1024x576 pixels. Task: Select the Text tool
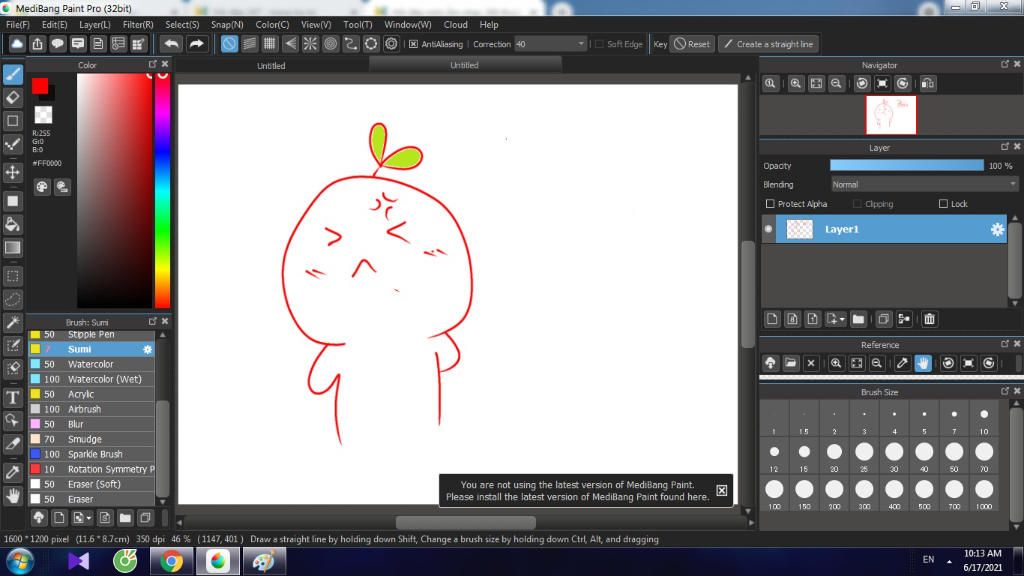[12, 397]
